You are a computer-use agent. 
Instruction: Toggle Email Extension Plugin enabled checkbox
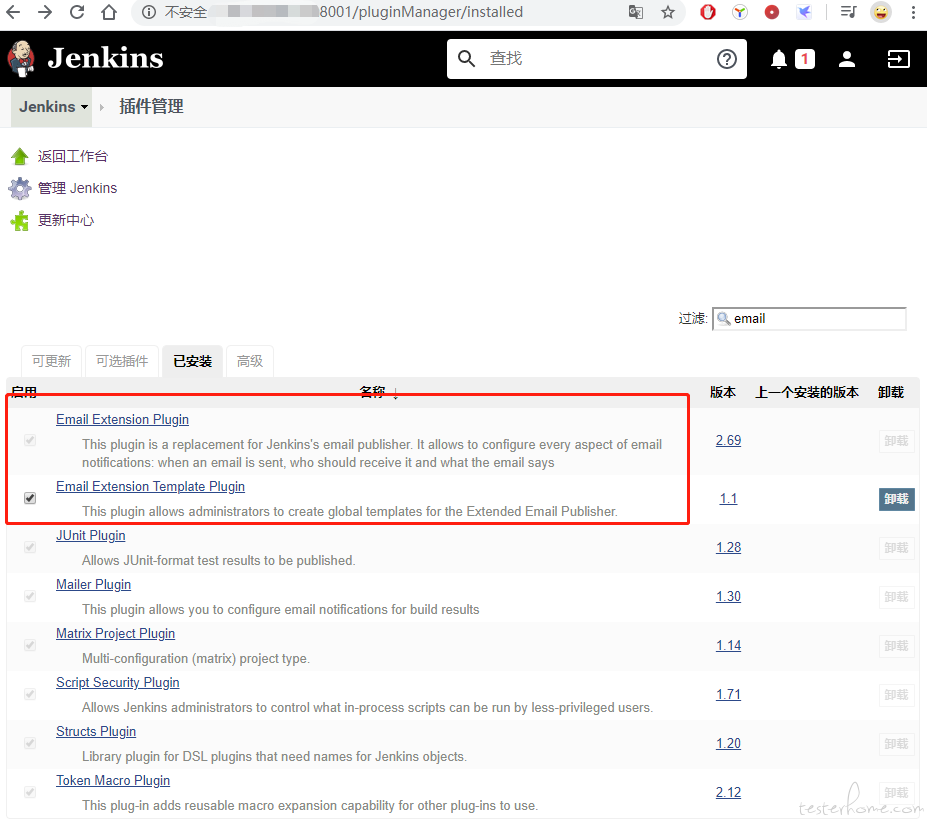tap(30, 440)
